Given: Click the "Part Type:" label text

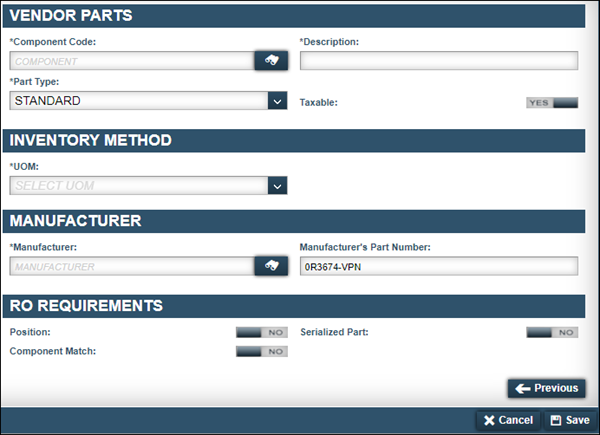Looking at the screenshot, I should tap(34, 82).
